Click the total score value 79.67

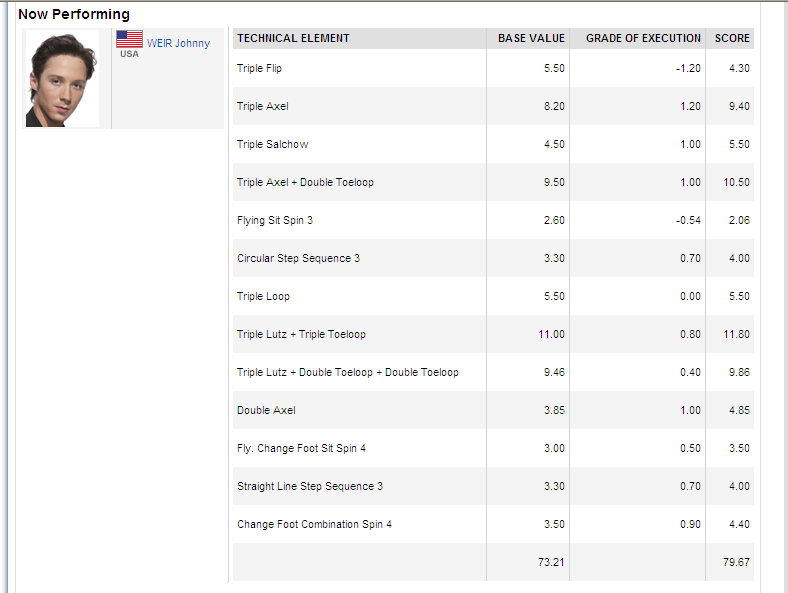point(736,562)
